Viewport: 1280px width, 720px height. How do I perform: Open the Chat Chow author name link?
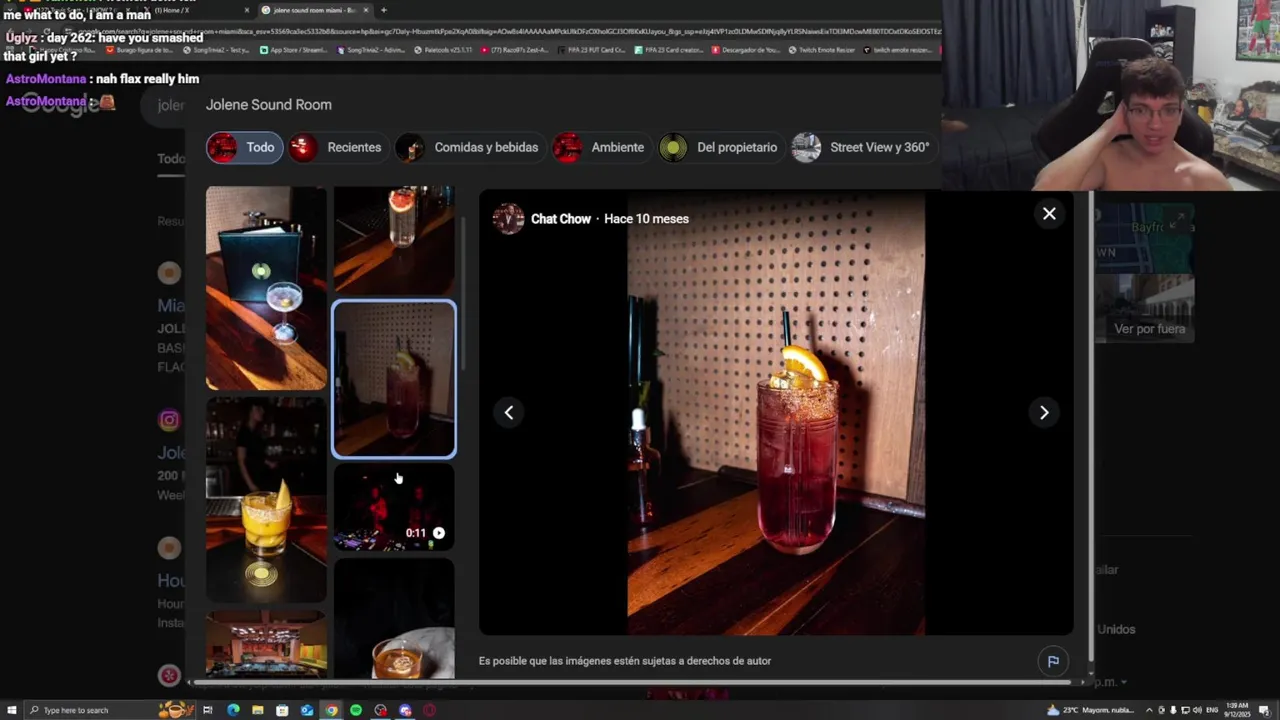561,219
